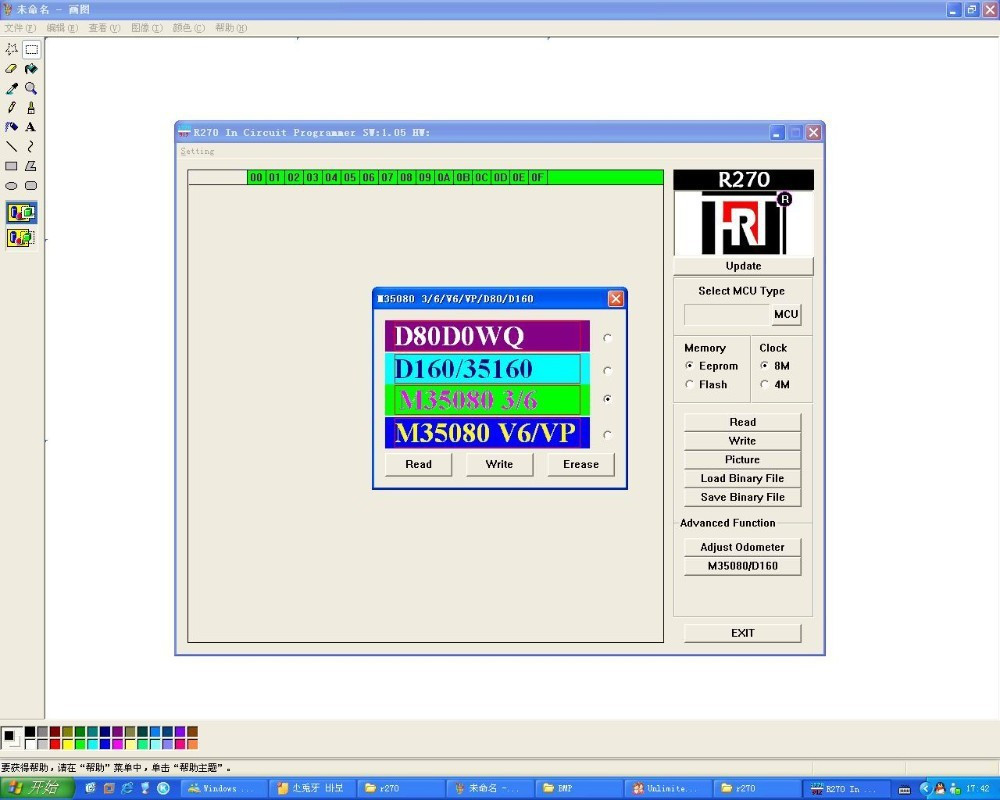Select the straight Line tool
The width and height of the screenshot is (1000, 800).
11,147
